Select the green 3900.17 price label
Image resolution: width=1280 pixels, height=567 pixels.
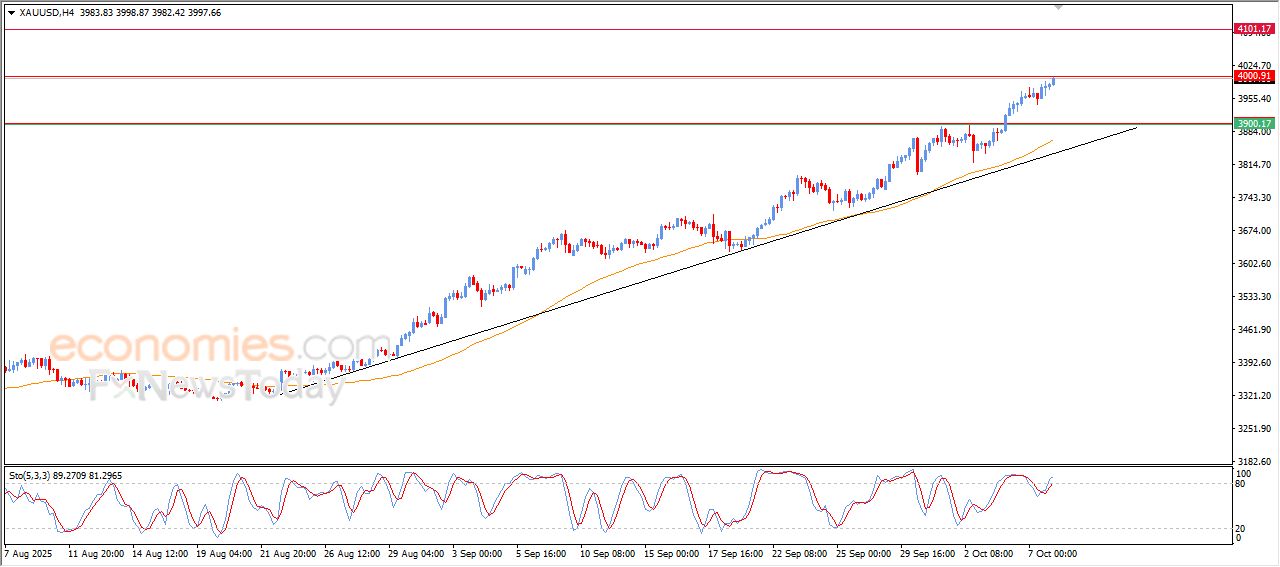point(1253,124)
